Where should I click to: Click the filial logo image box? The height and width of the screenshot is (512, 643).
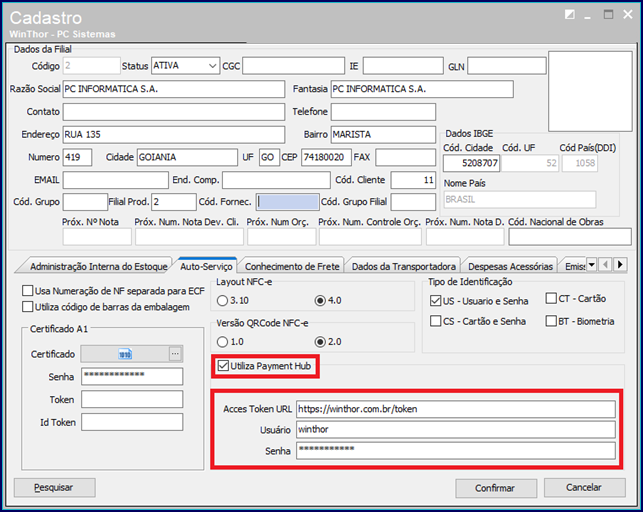pos(591,91)
